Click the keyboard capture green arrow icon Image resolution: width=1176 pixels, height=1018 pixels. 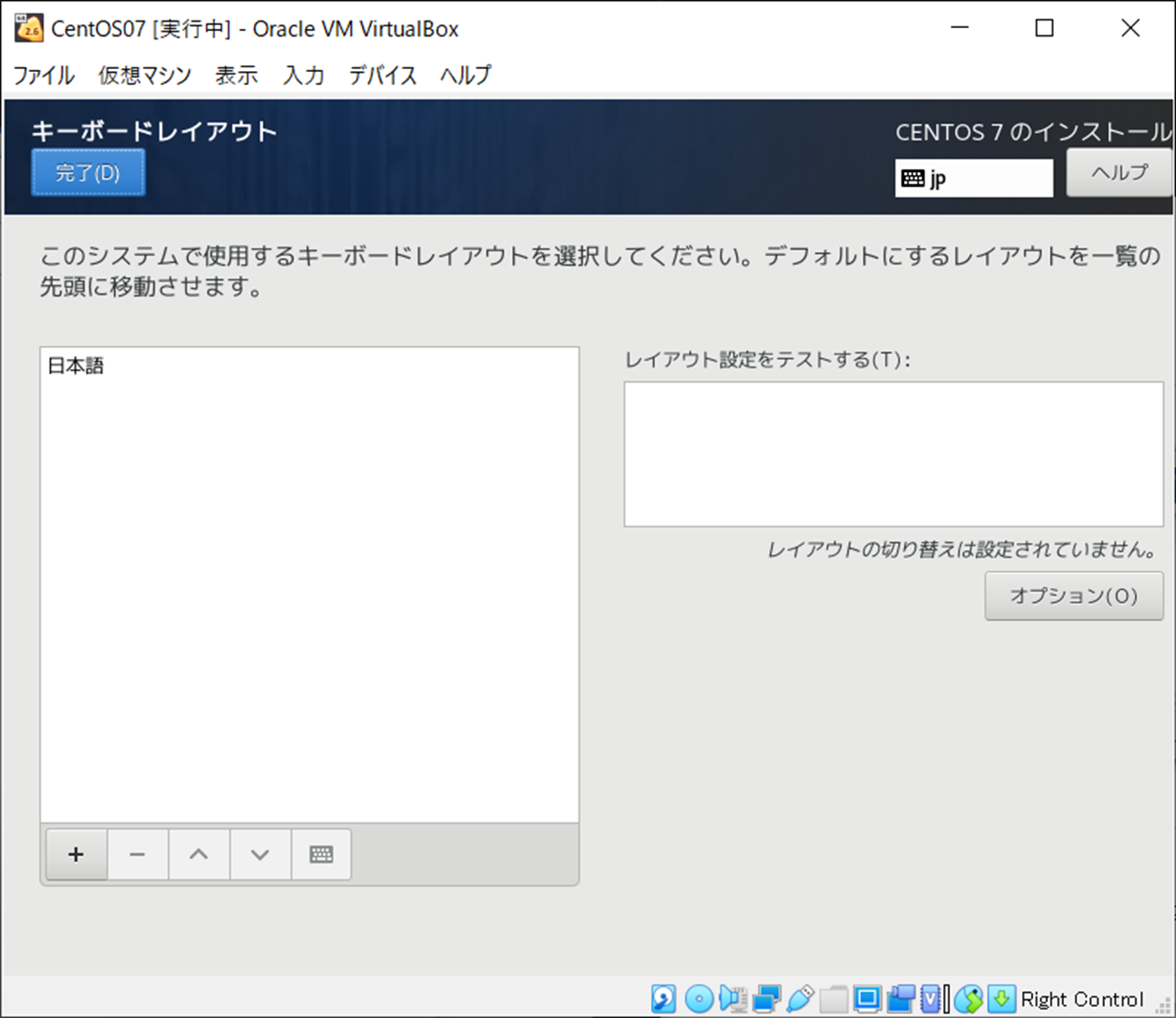1001,998
